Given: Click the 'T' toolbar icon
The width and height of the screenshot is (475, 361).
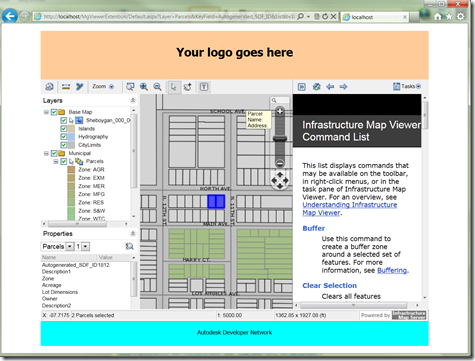Looking at the screenshot, I should pos(204,87).
